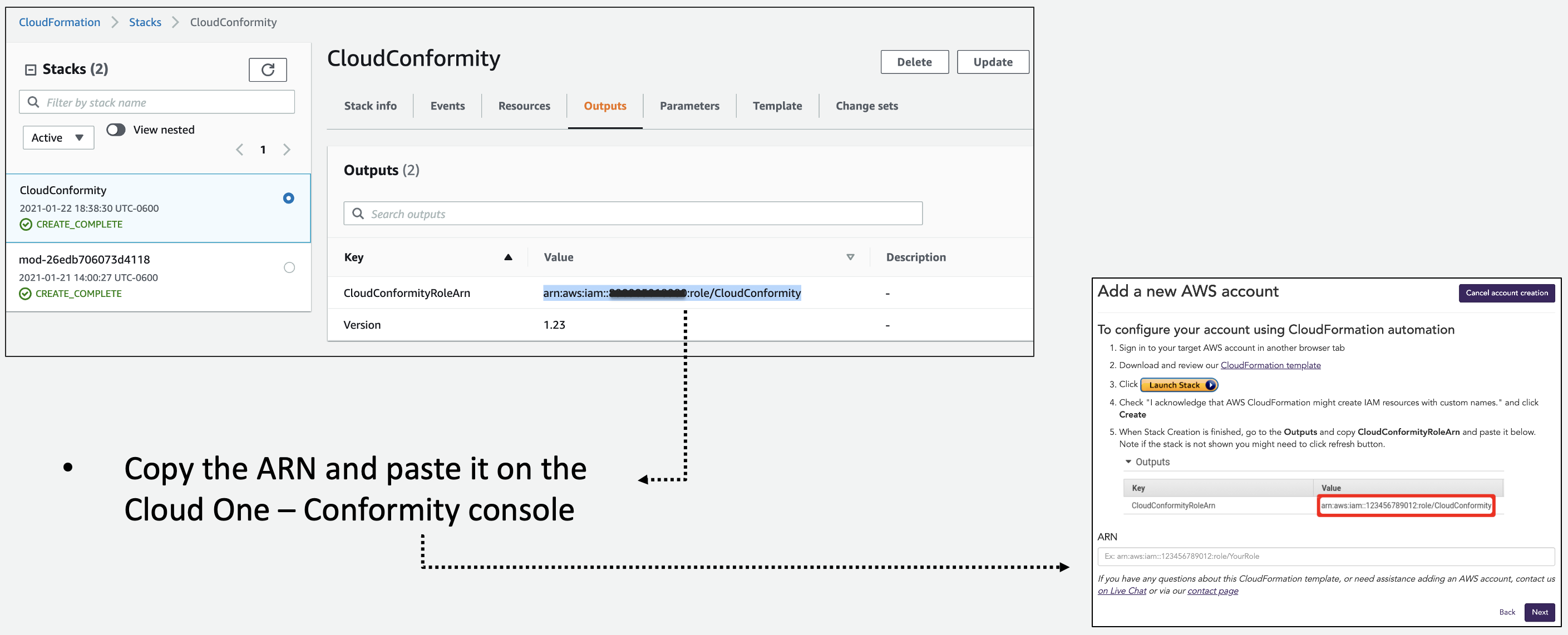Open the Template tab
Viewport: 1568px width, 635px height.
[777, 106]
